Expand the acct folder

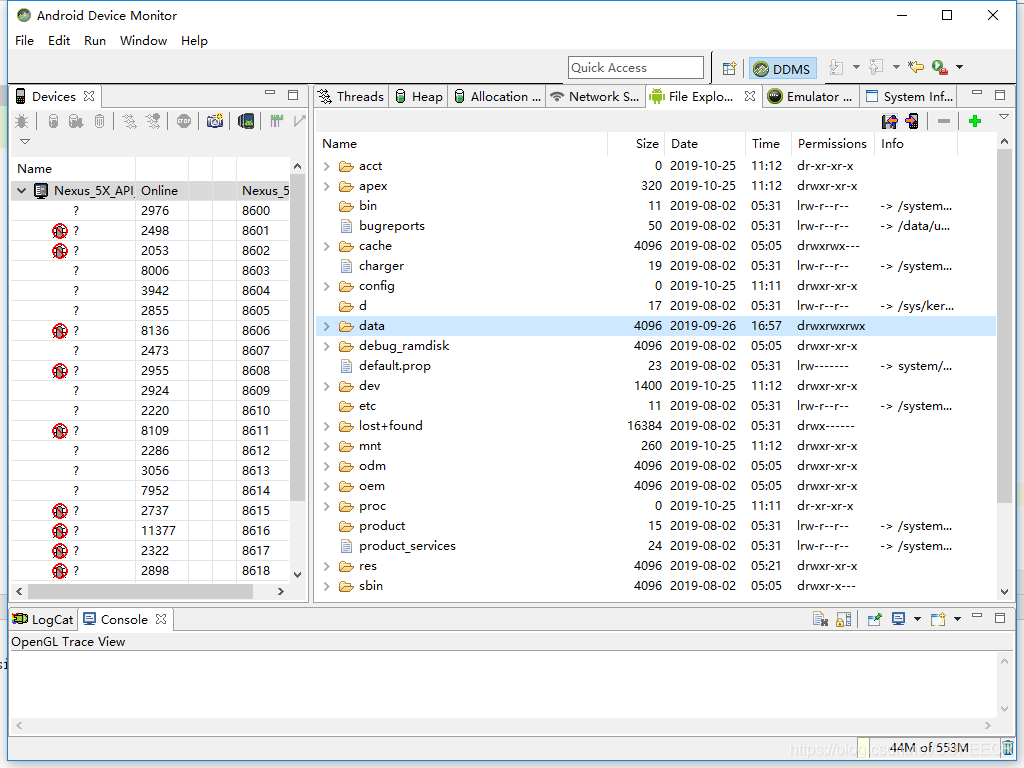click(327, 167)
